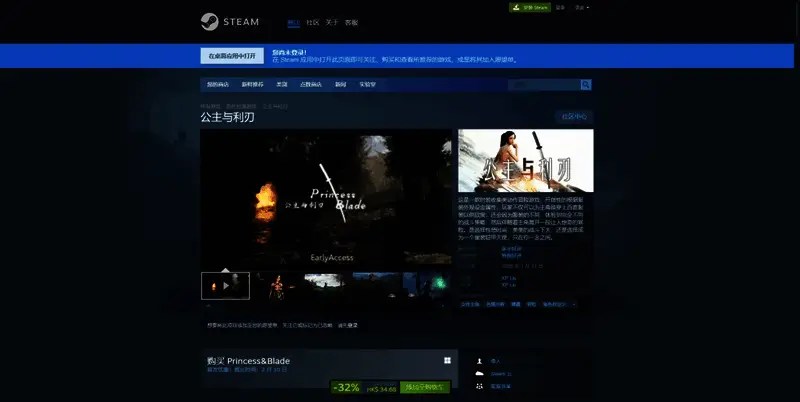Click the family sharing icon
The height and width of the screenshot is (402, 800).
480,386
